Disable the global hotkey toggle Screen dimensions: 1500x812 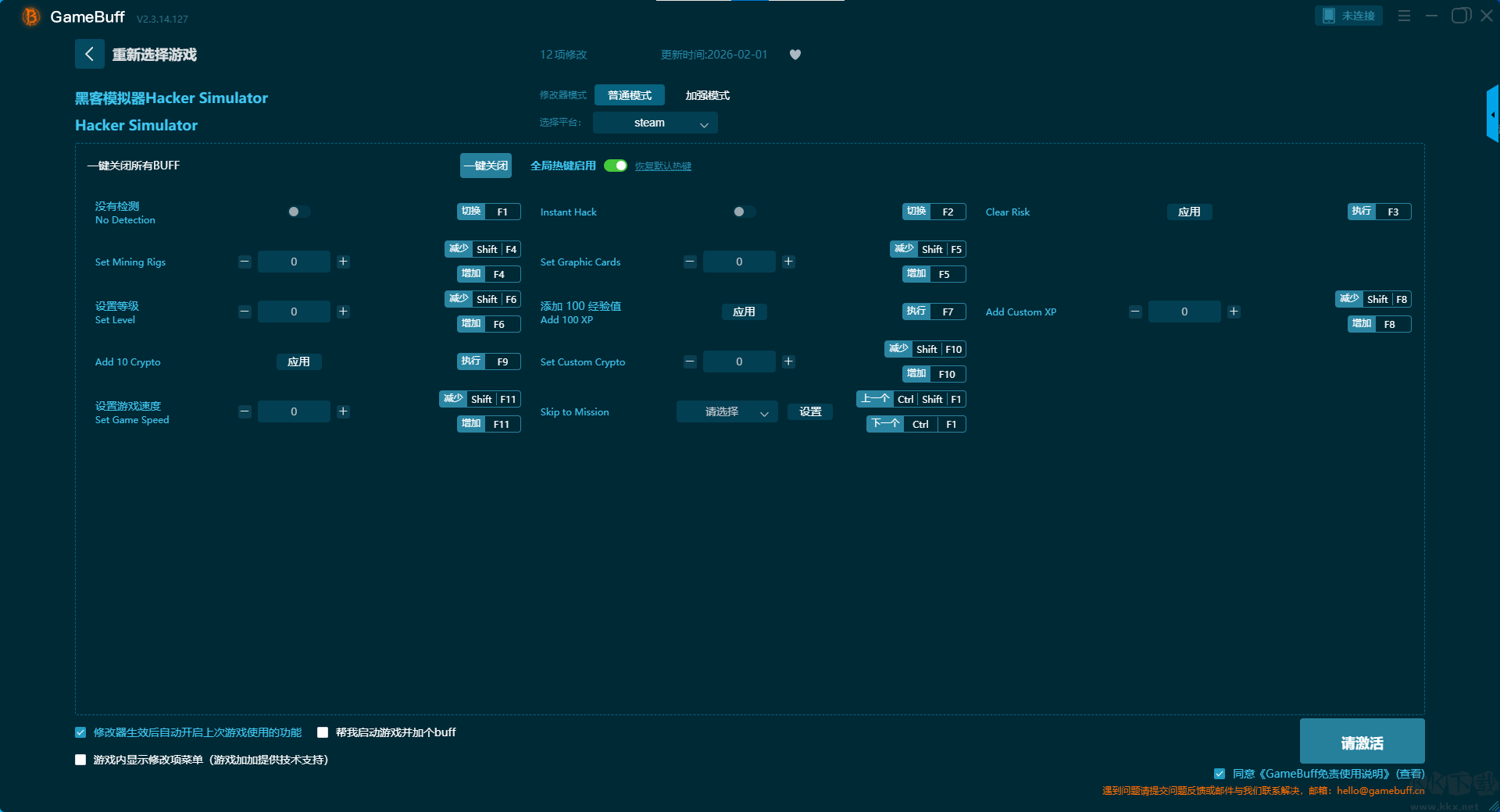coord(616,166)
